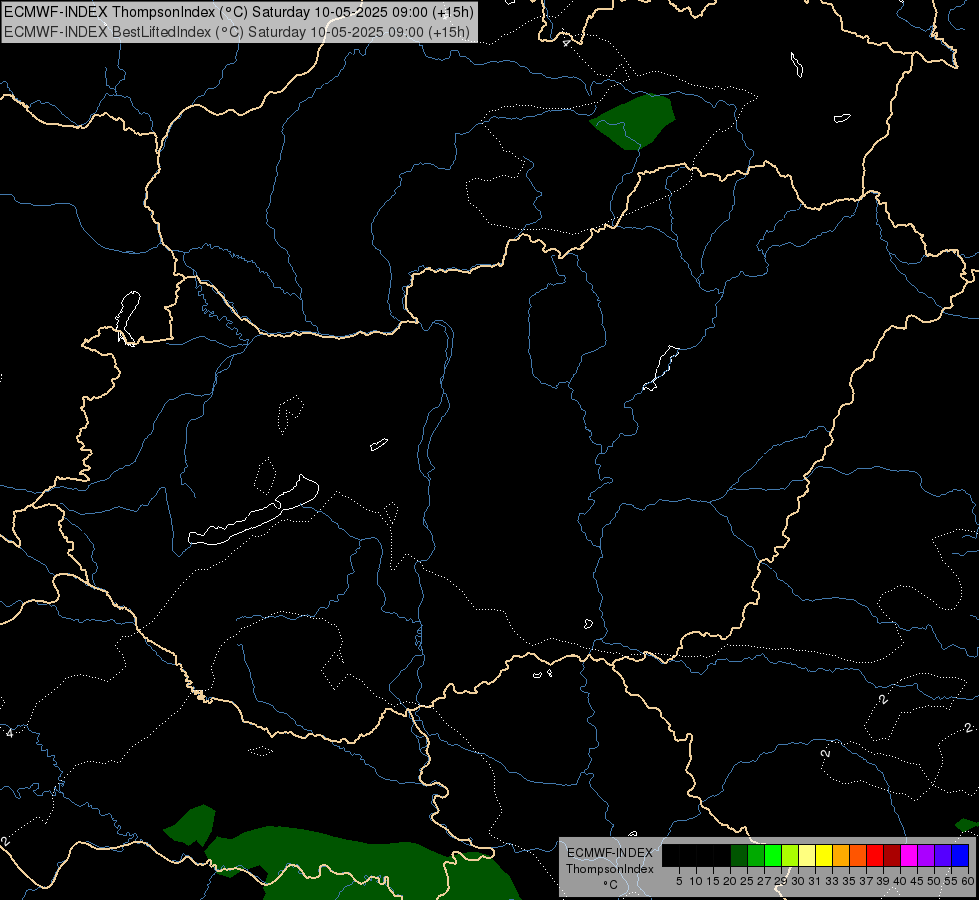
Task: Click the BestLiftedIndex title line at top
Action: tap(237, 32)
